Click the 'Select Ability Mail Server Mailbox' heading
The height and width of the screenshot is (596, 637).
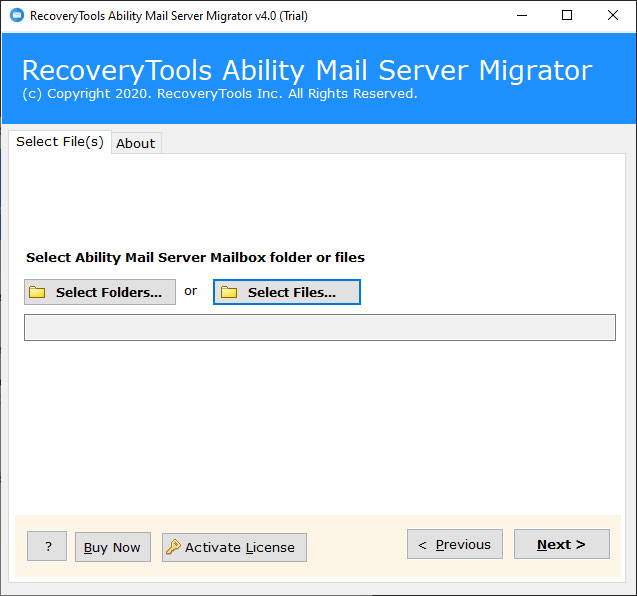pos(195,258)
